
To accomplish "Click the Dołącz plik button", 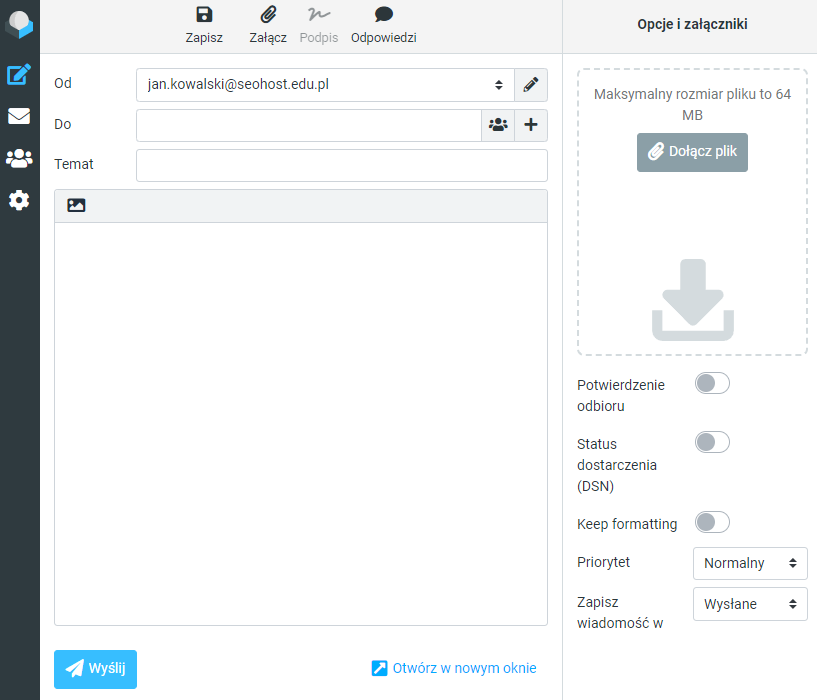I will pos(692,152).
